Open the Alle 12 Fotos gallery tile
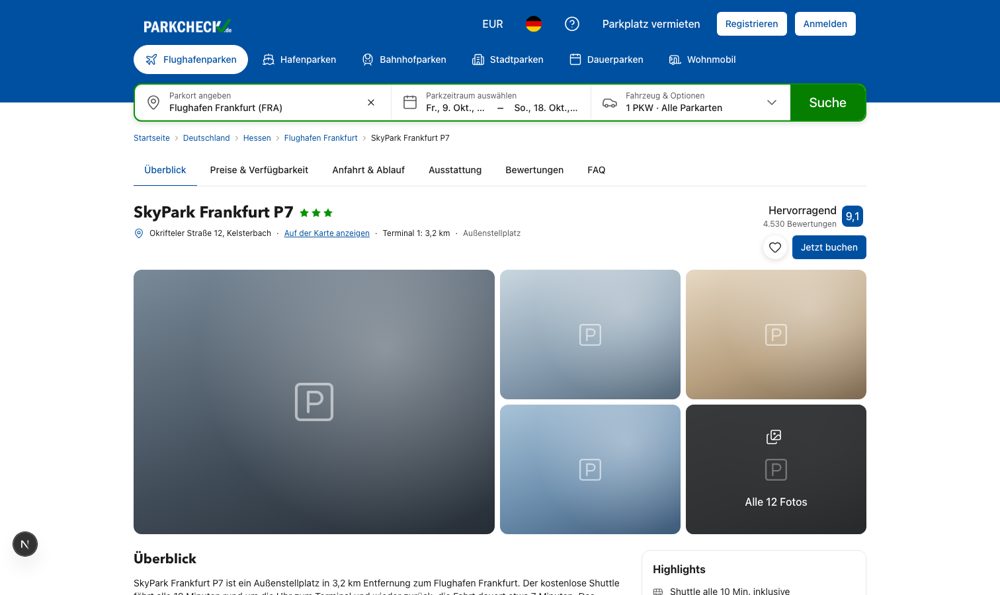1000x595 pixels. (776, 469)
